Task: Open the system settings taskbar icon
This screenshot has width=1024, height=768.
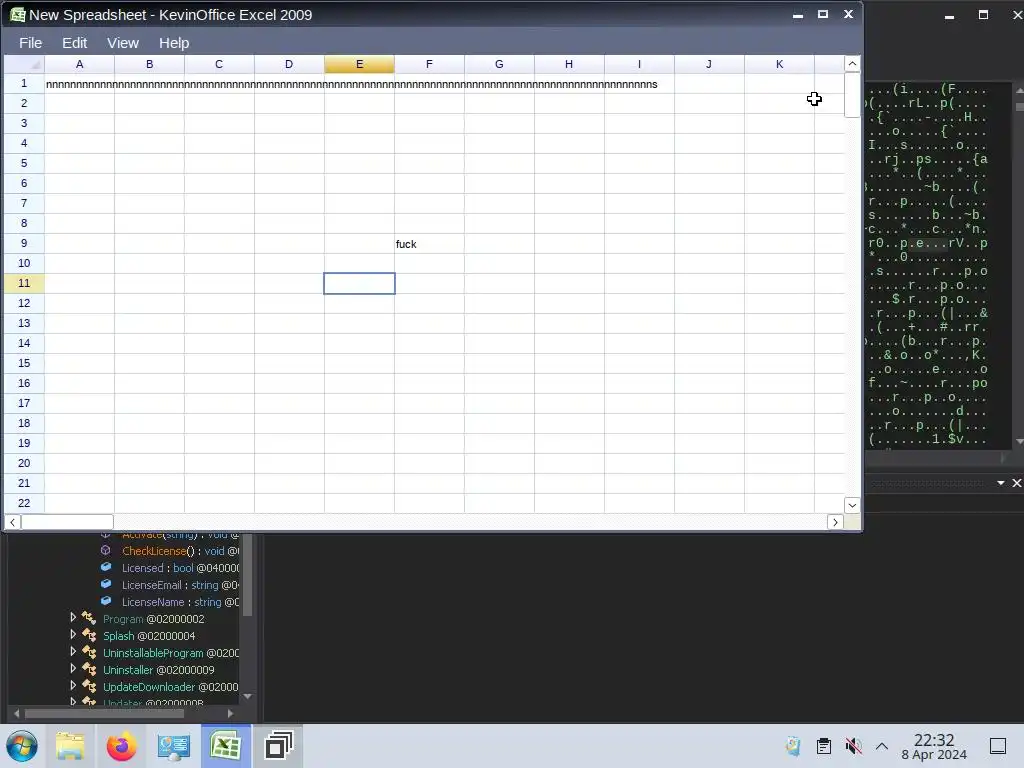Action: click(x=174, y=746)
